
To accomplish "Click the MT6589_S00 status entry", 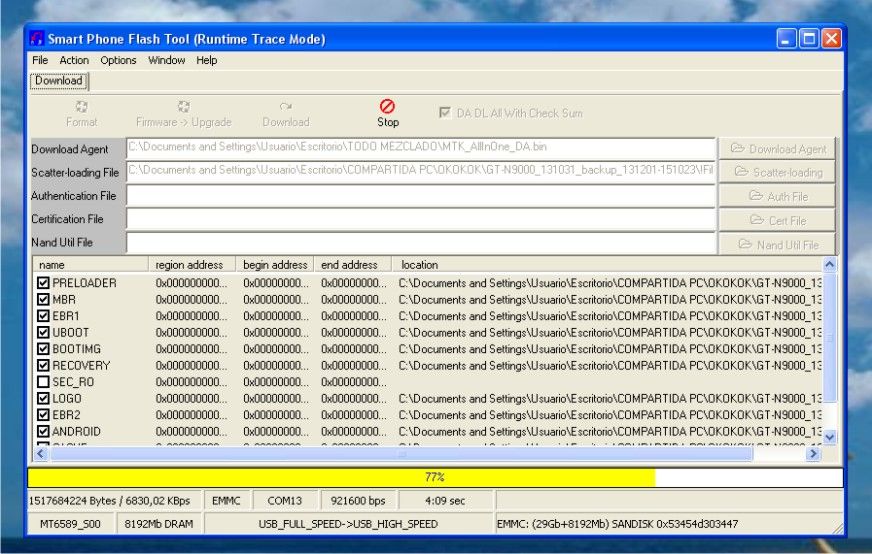I will [x=71, y=523].
